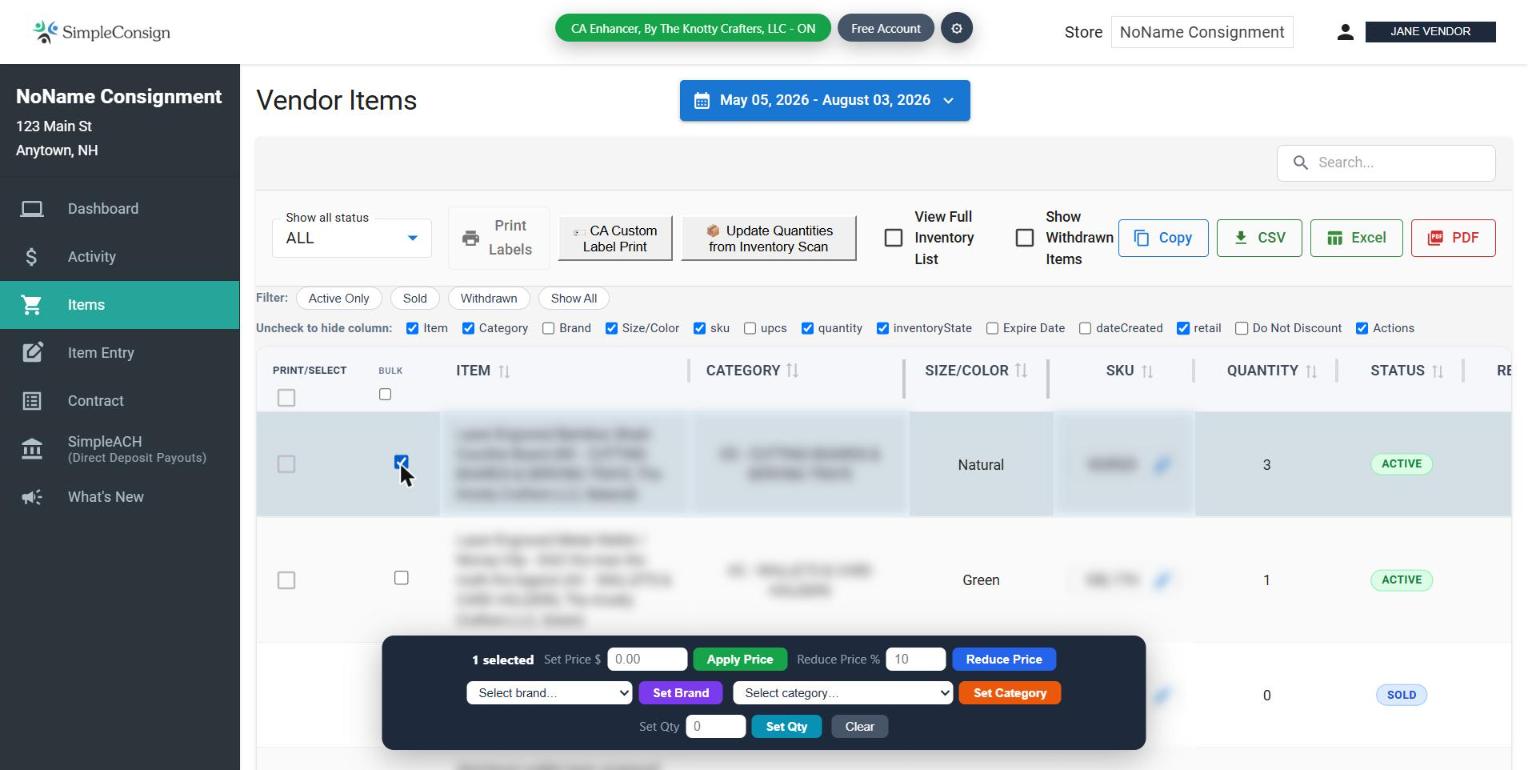The height and width of the screenshot is (770, 1536).
Task: Click the Set Category button
Action: 1010,693
